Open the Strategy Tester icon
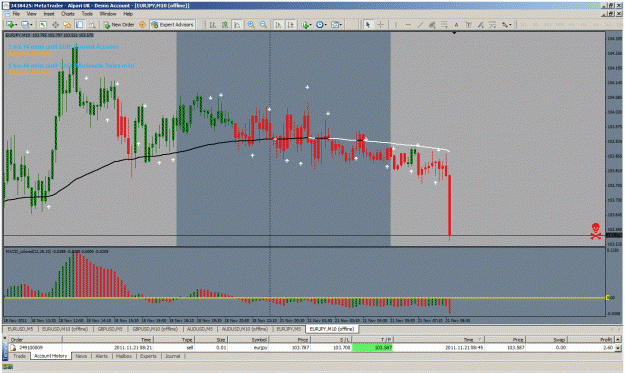 click(x=92, y=25)
